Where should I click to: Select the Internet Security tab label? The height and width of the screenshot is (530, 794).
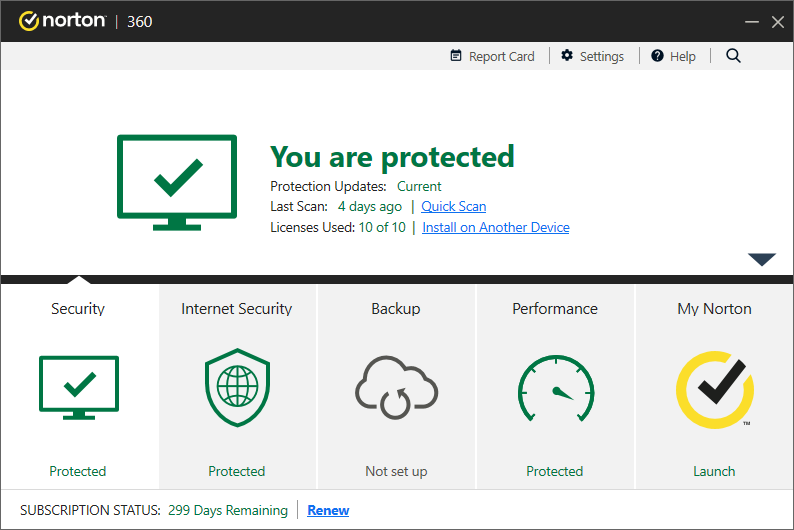237,309
